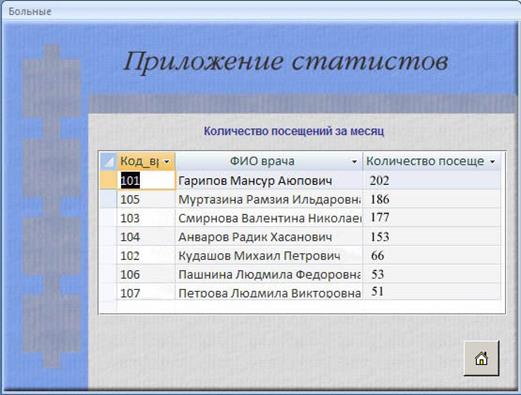Open the ФИО врача column dropdown arrow
Viewport: 521px width, 395px height.
[x=354, y=162]
